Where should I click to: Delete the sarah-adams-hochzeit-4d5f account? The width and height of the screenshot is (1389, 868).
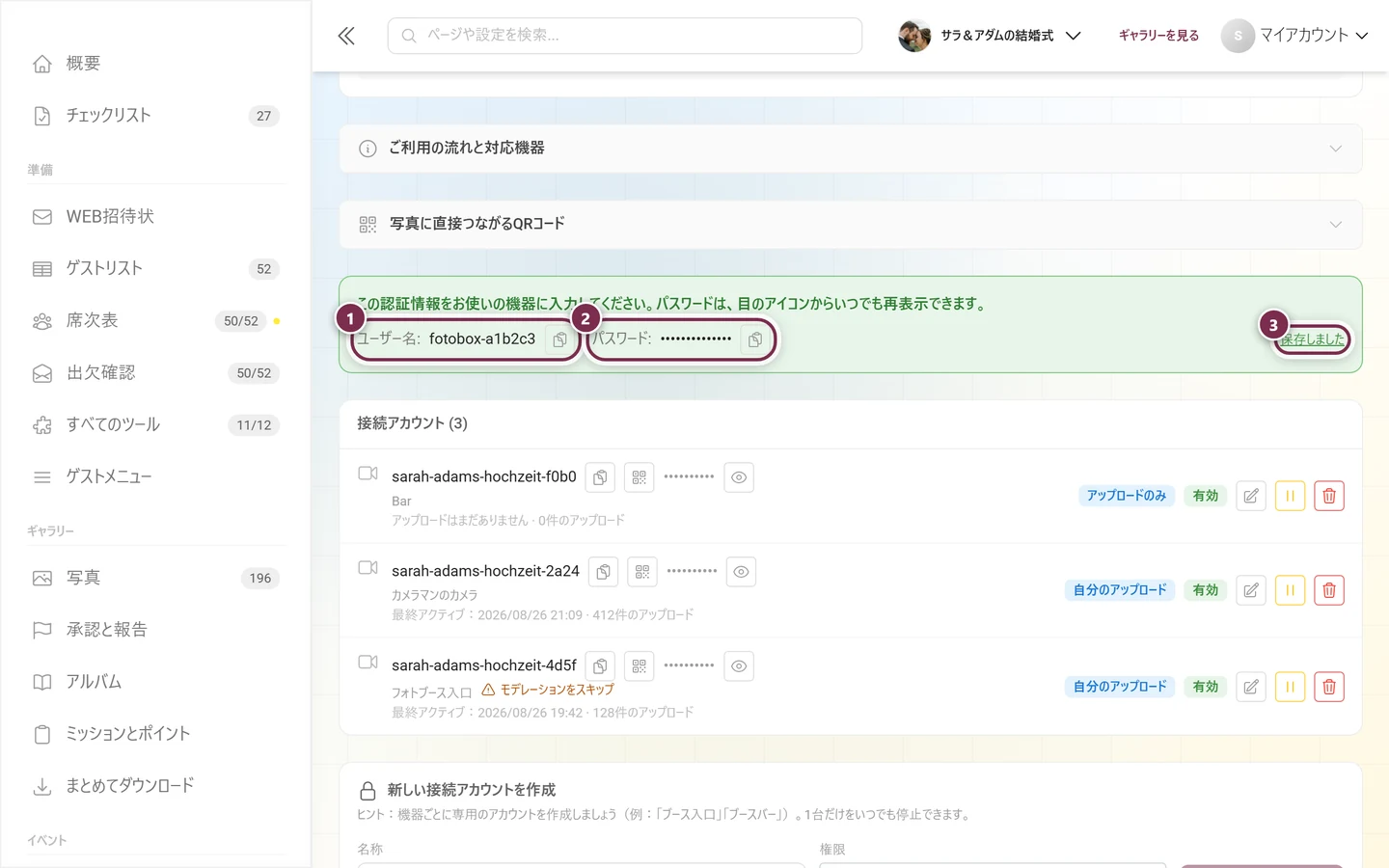1329,687
